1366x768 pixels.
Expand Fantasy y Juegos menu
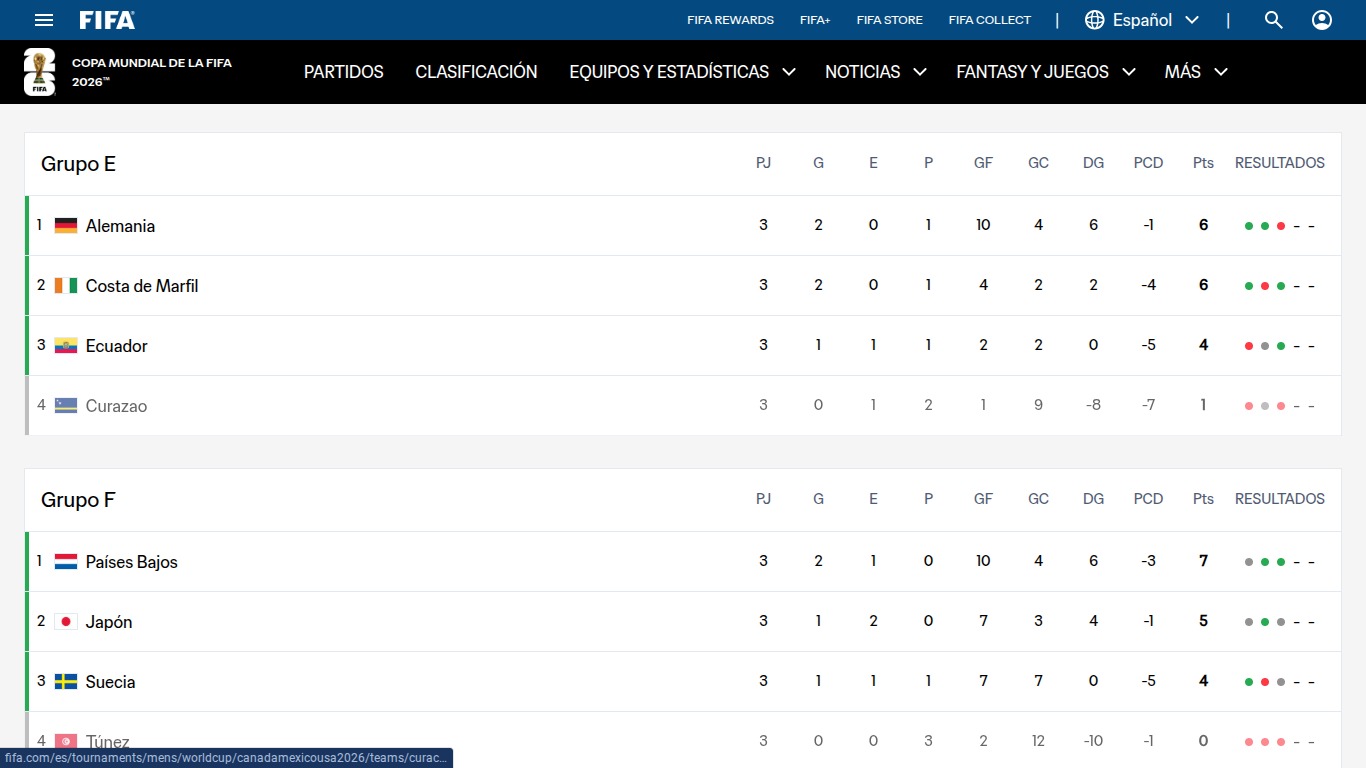click(x=1046, y=72)
